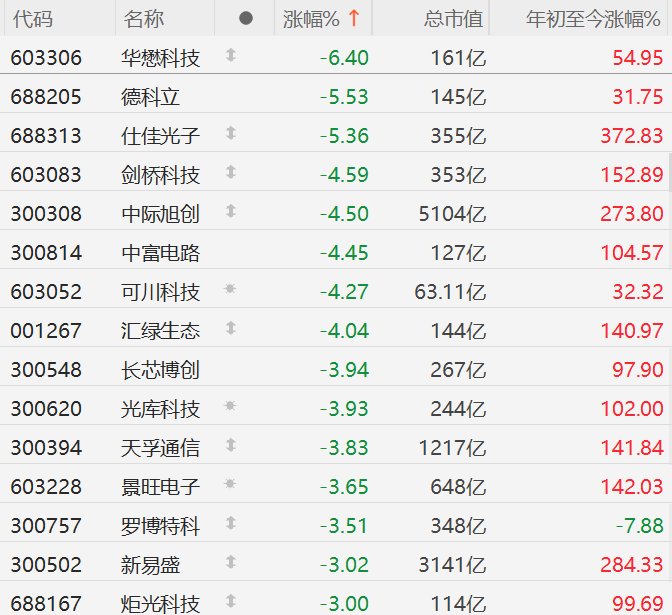
Task: Select stock name 新易盛
Action: (x=150, y=565)
